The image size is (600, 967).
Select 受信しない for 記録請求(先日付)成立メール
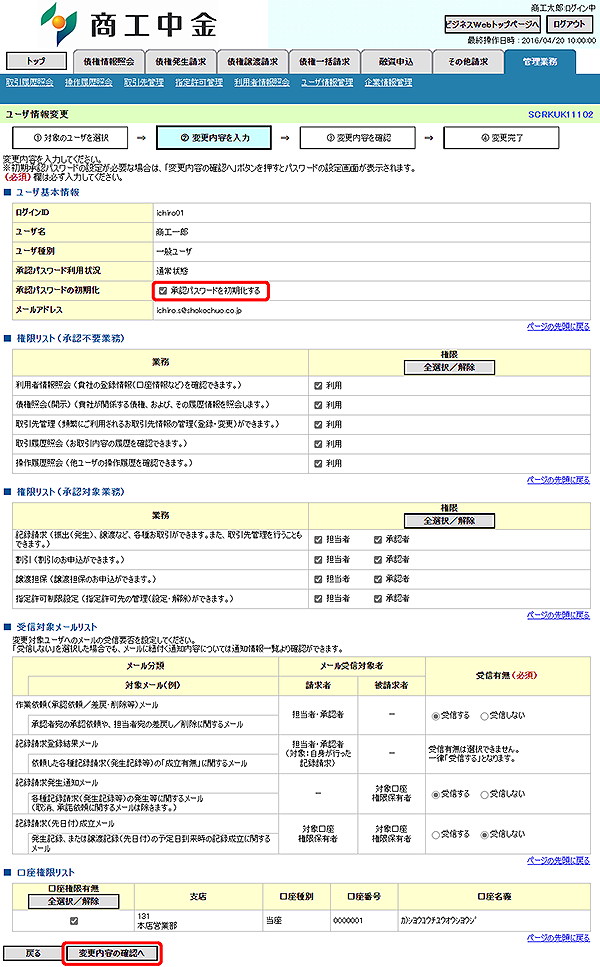[x=484, y=835]
